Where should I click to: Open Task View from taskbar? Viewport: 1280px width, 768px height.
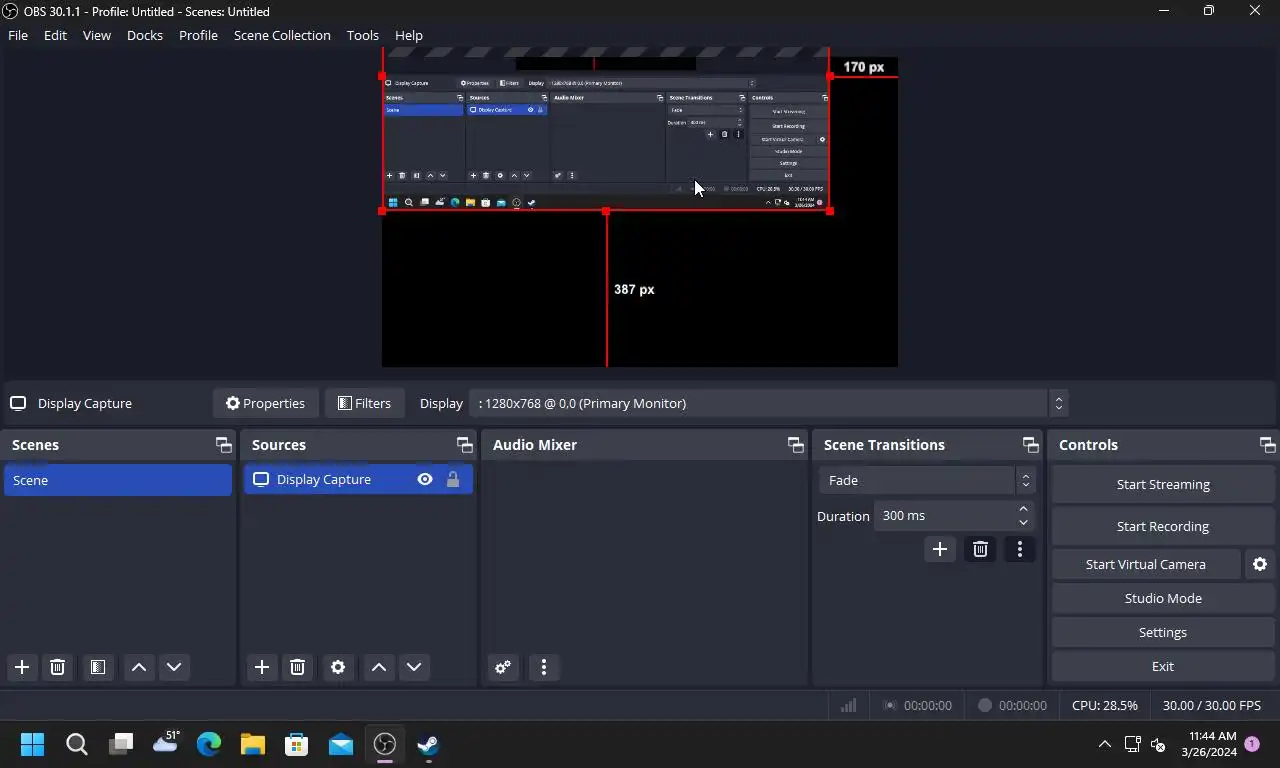[121, 744]
